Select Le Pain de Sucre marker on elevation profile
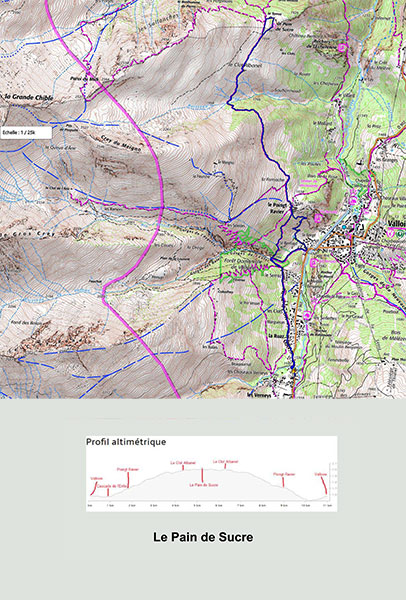 pos(204,484)
